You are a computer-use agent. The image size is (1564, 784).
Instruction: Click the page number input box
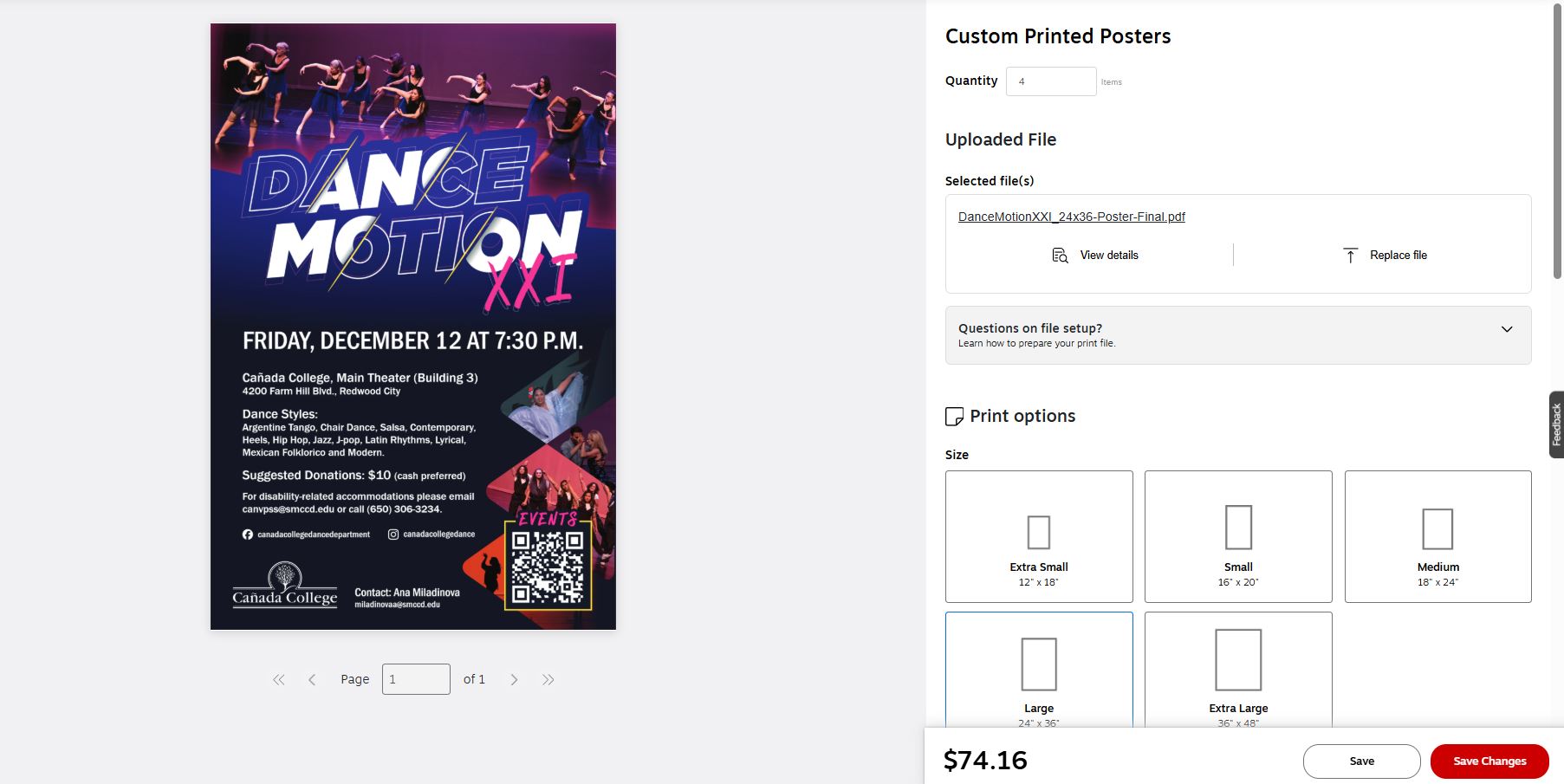[x=416, y=679]
